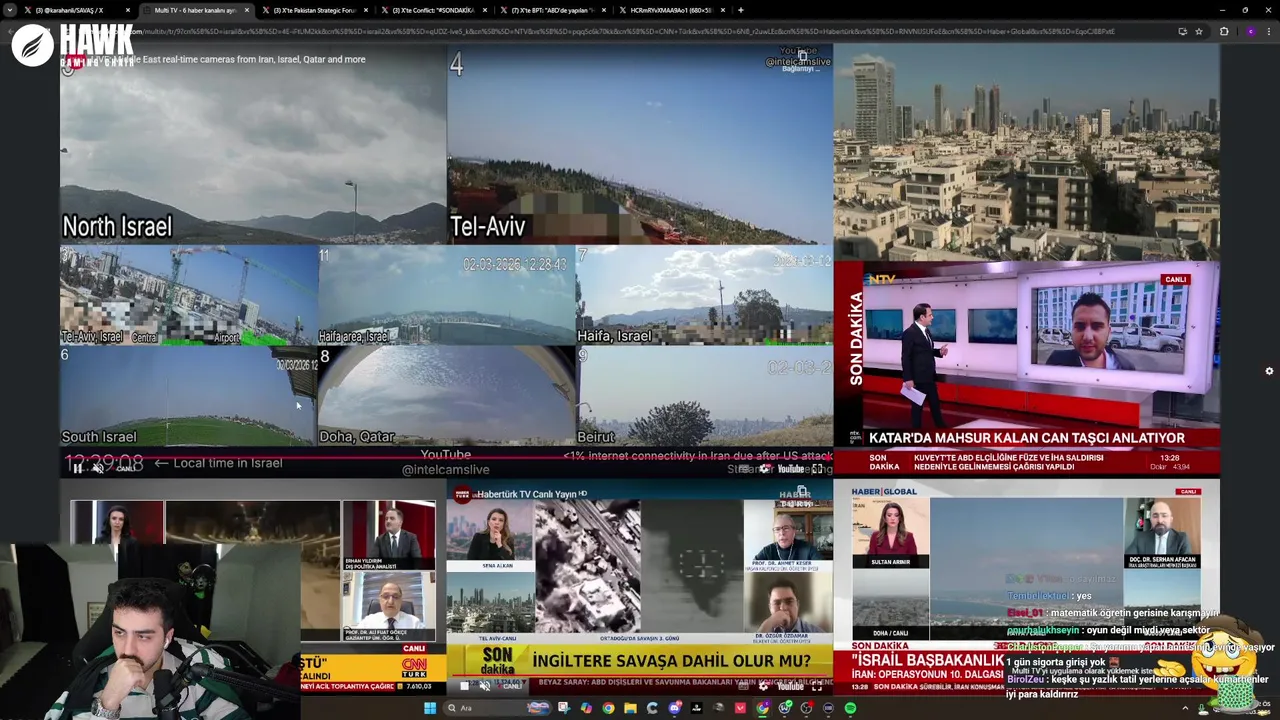The width and height of the screenshot is (1280, 720).
Task: Click YouTube logo on Habertürk player
Action: [791, 686]
